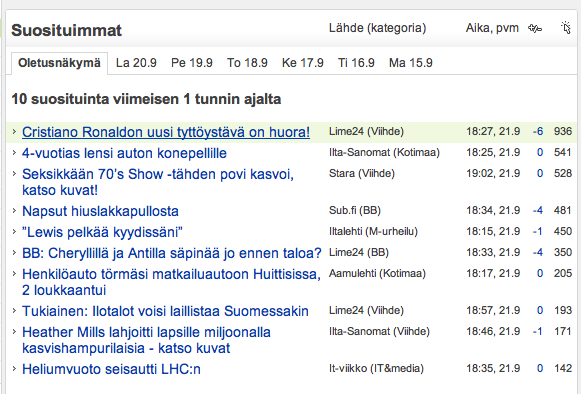Click the Lähde (kategoria) column header
Image resolution: width=581 pixels, height=394 pixels.
(x=377, y=28)
